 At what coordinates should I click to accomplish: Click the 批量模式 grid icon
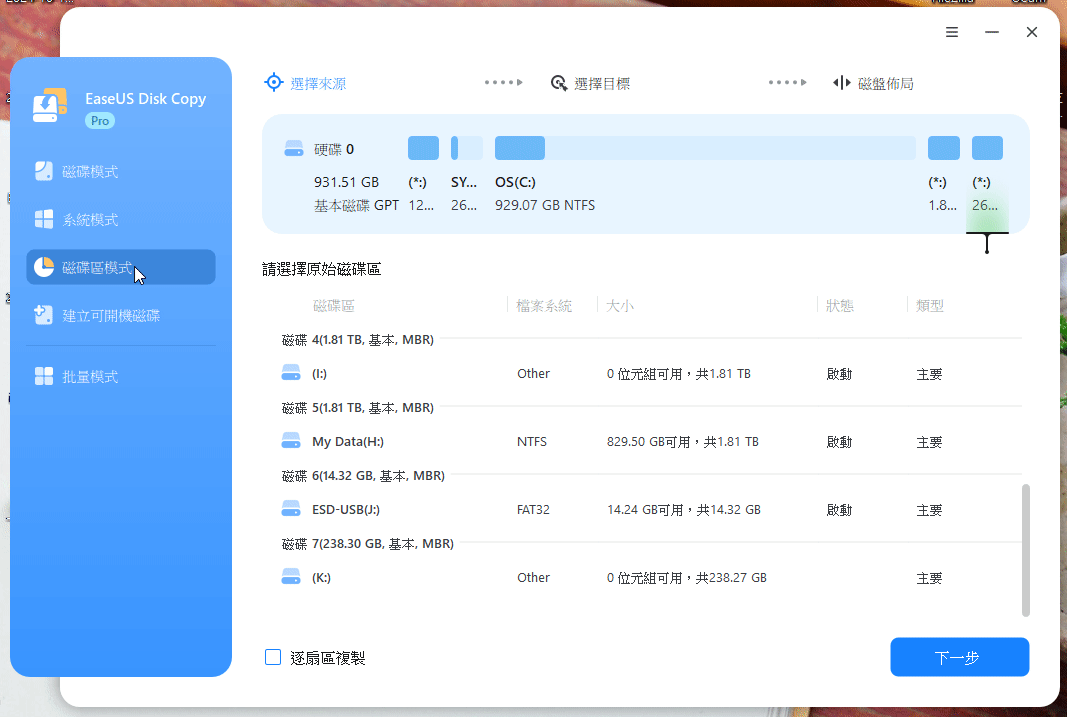pos(44,376)
